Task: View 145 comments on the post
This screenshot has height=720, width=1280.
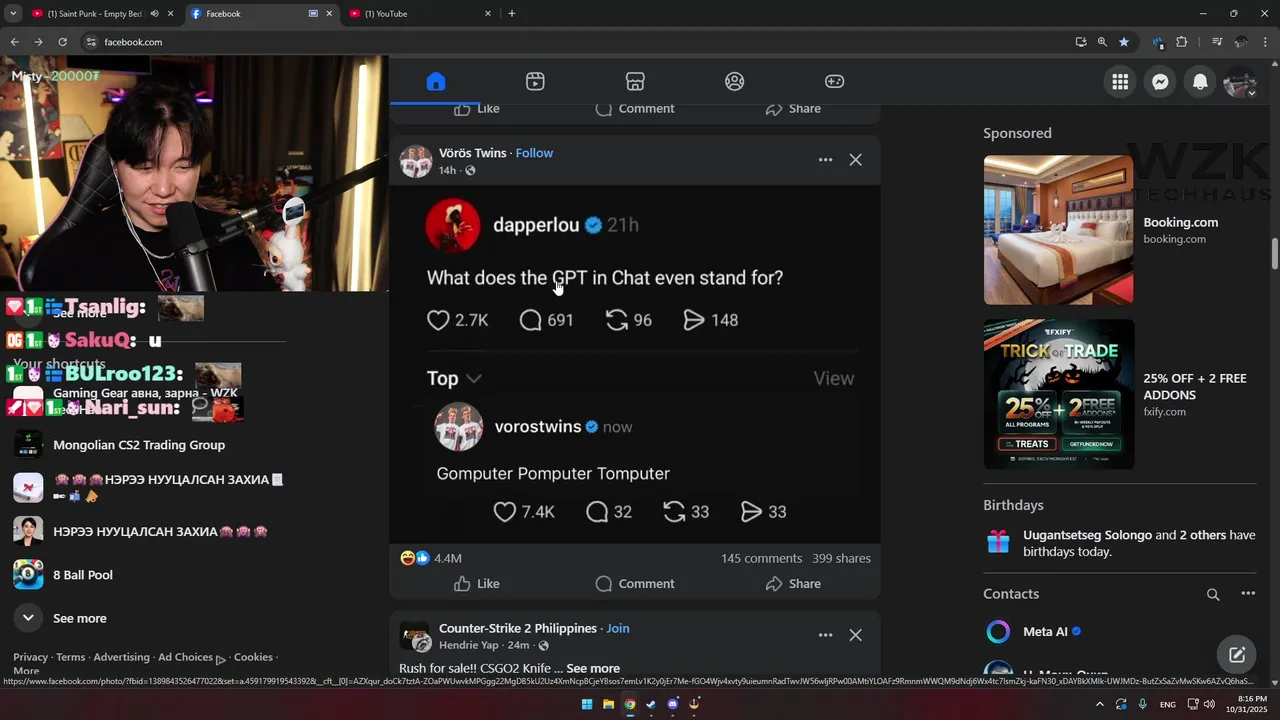Action: 761,558
